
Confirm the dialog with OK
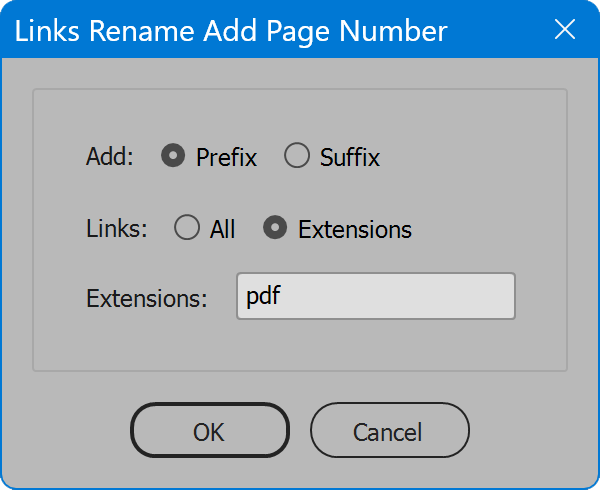point(210,430)
